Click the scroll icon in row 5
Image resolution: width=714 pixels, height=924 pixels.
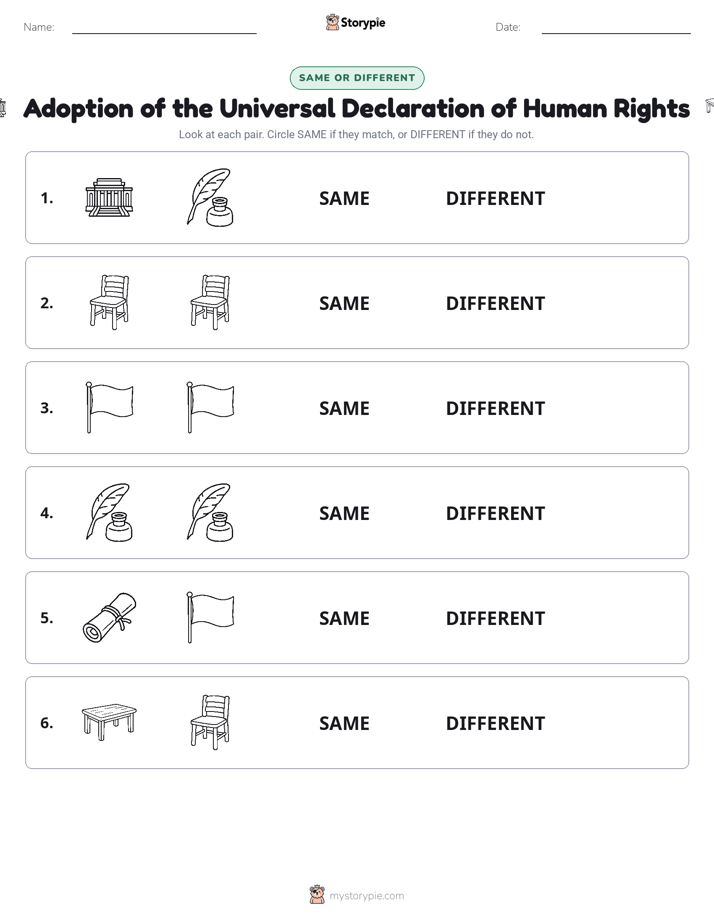pos(109,617)
